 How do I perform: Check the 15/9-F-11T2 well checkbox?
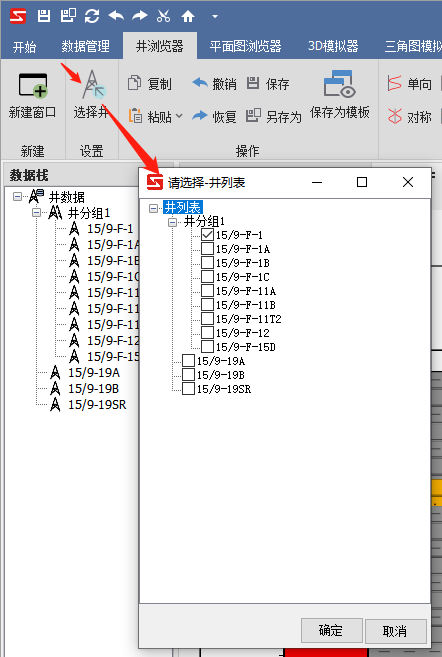(x=207, y=318)
